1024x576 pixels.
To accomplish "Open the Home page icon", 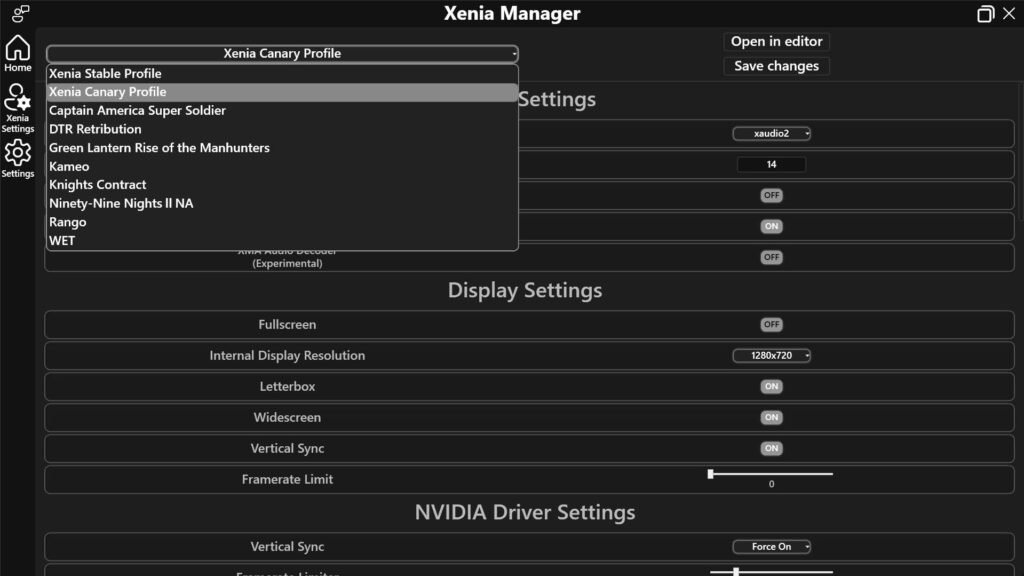I will click(x=18, y=54).
